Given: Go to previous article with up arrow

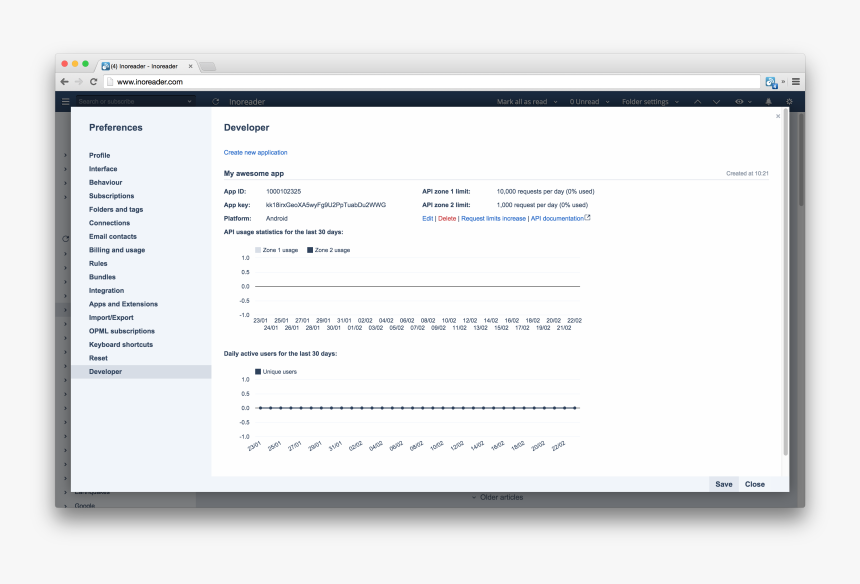Looking at the screenshot, I should click(x=697, y=101).
